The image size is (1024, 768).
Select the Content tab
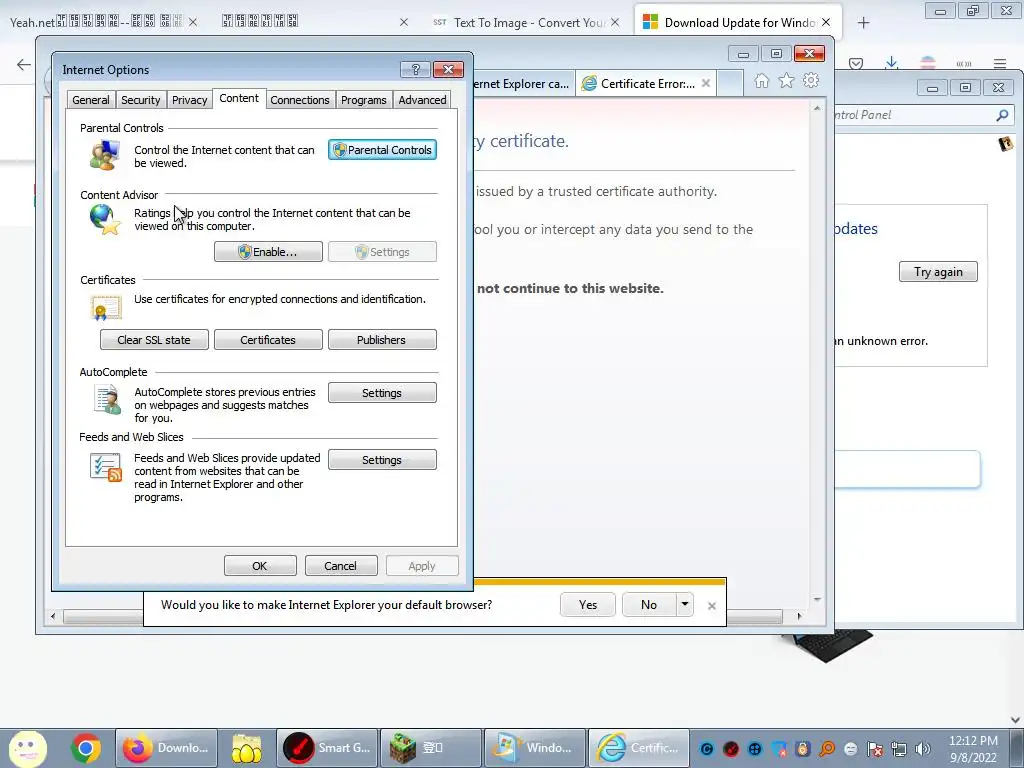pyautogui.click(x=239, y=99)
